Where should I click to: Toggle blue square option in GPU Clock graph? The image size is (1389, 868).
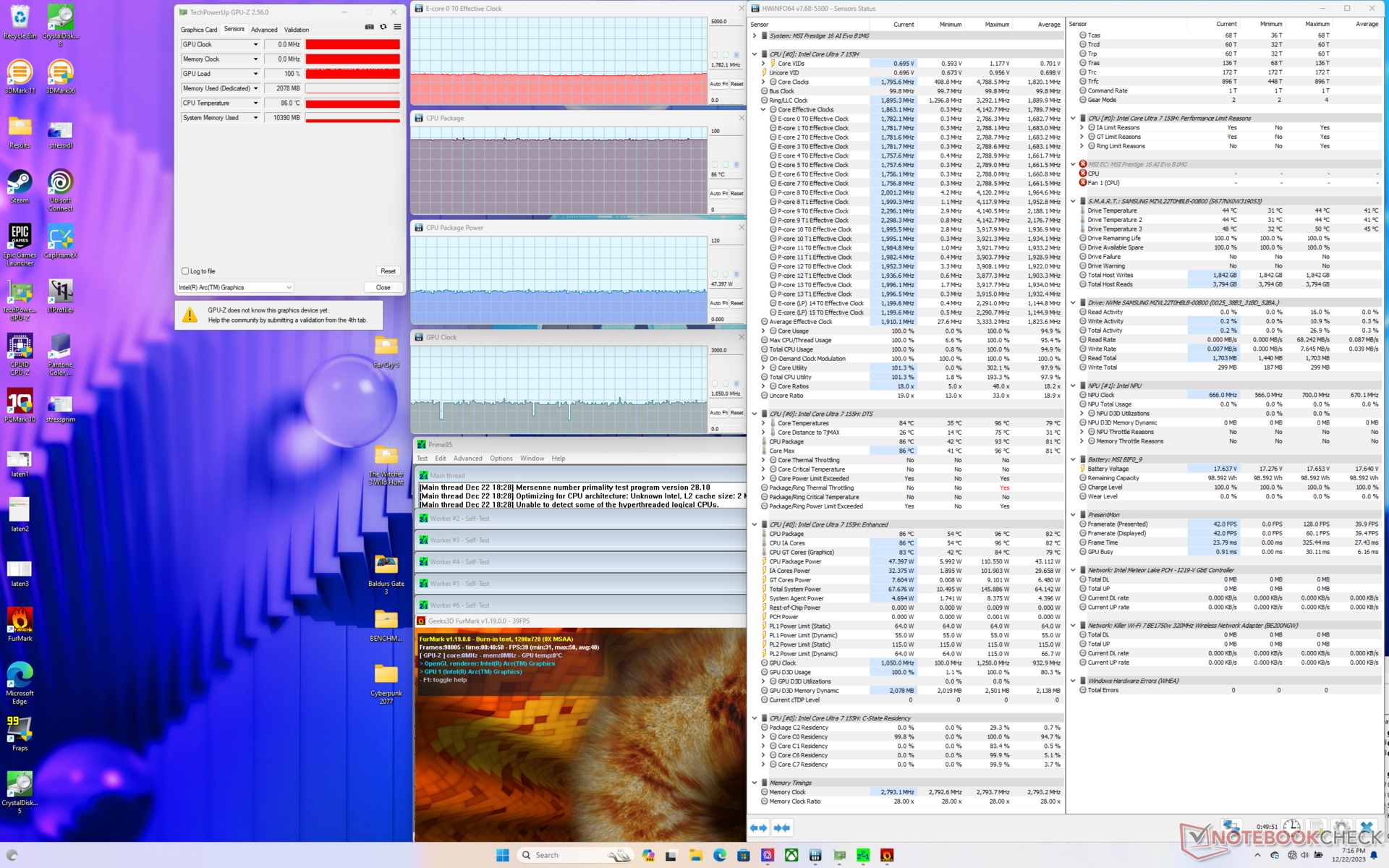(x=736, y=384)
